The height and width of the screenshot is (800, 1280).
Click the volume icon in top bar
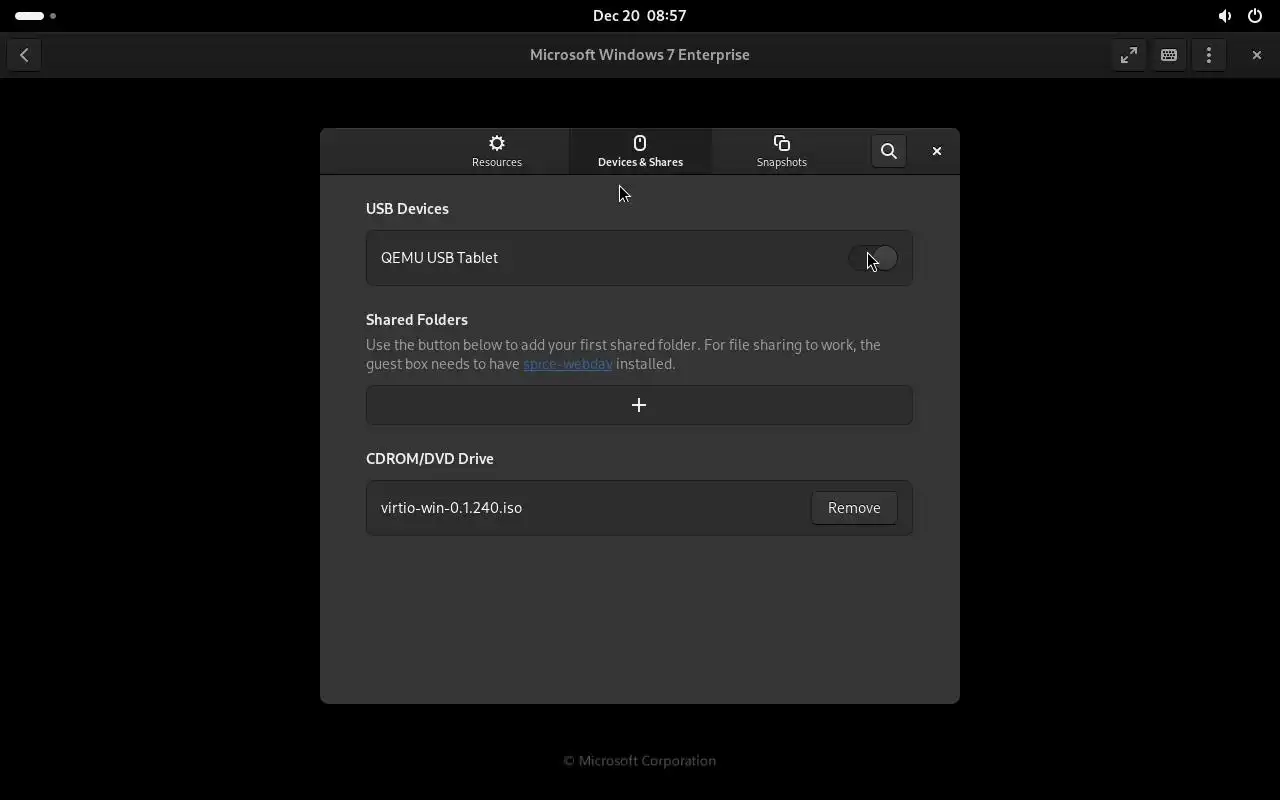coord(1225,16)
